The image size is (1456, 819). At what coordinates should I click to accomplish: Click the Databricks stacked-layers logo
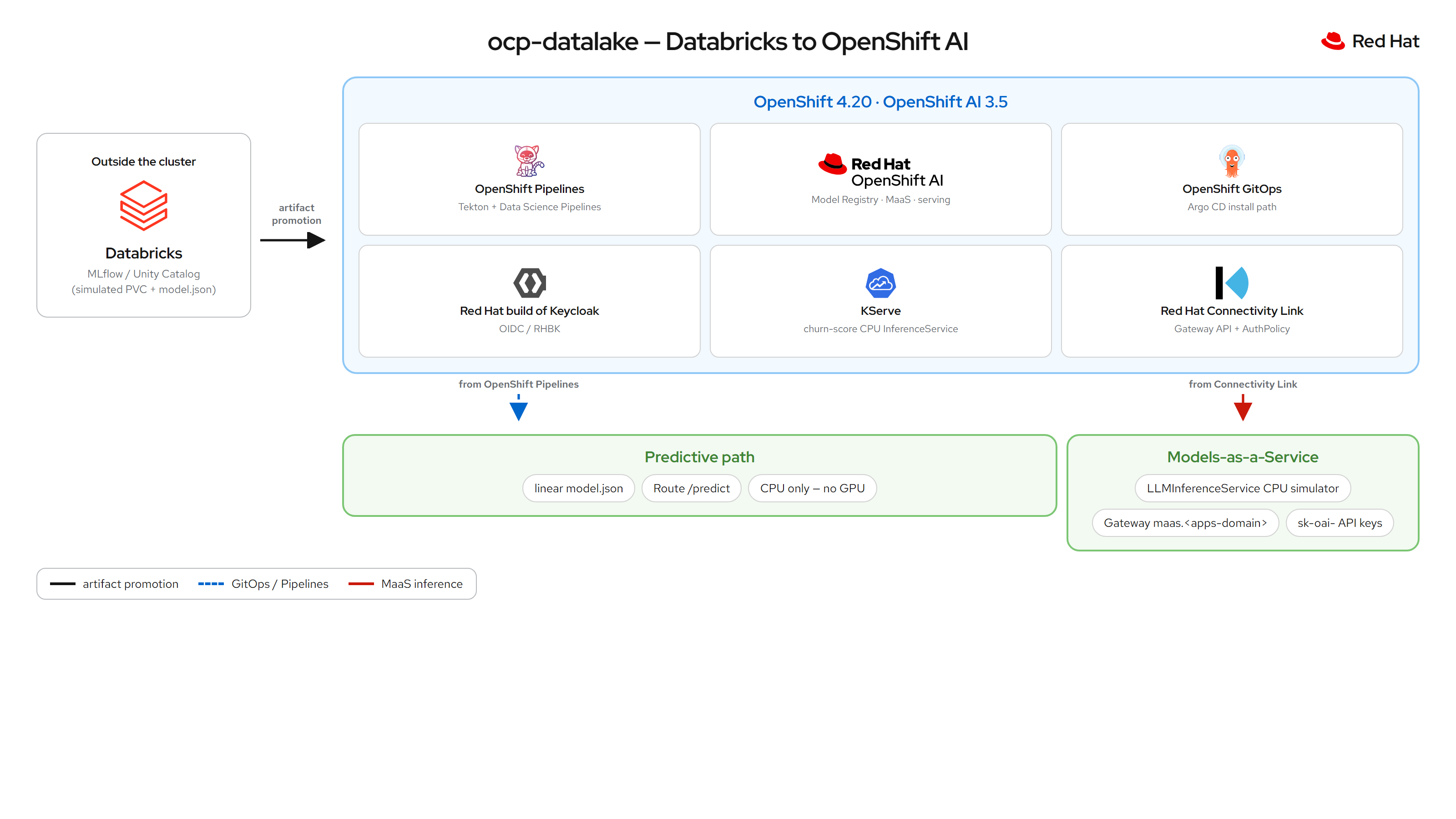144,205
